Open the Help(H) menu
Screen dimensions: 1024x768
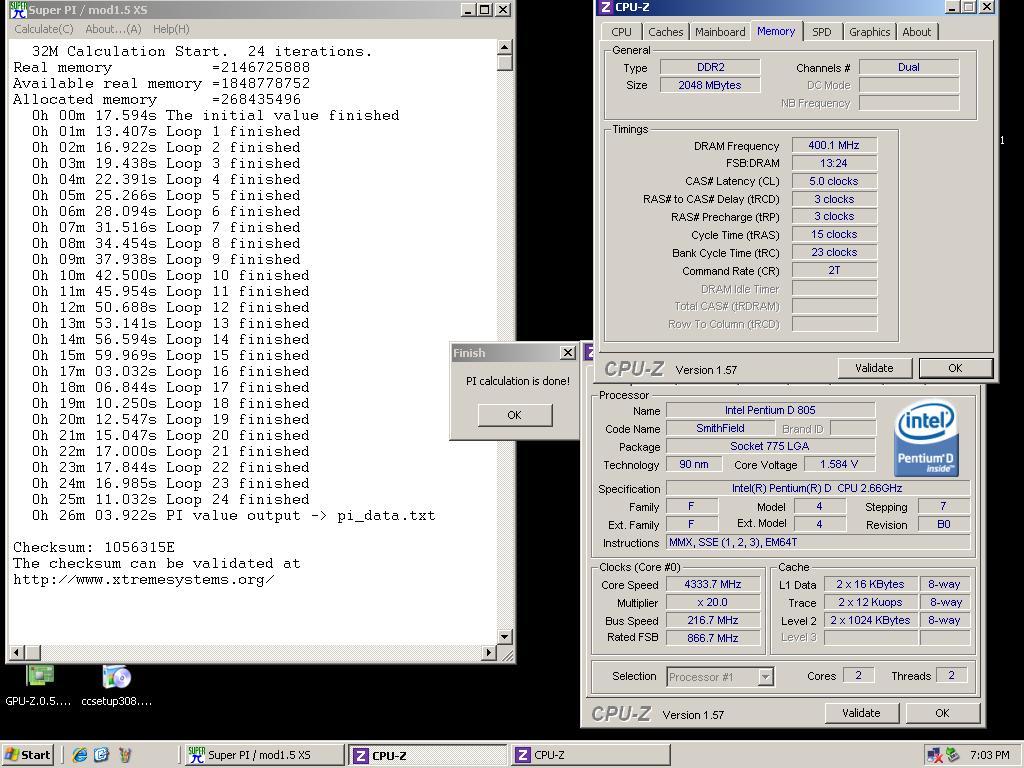pos(171,29)
